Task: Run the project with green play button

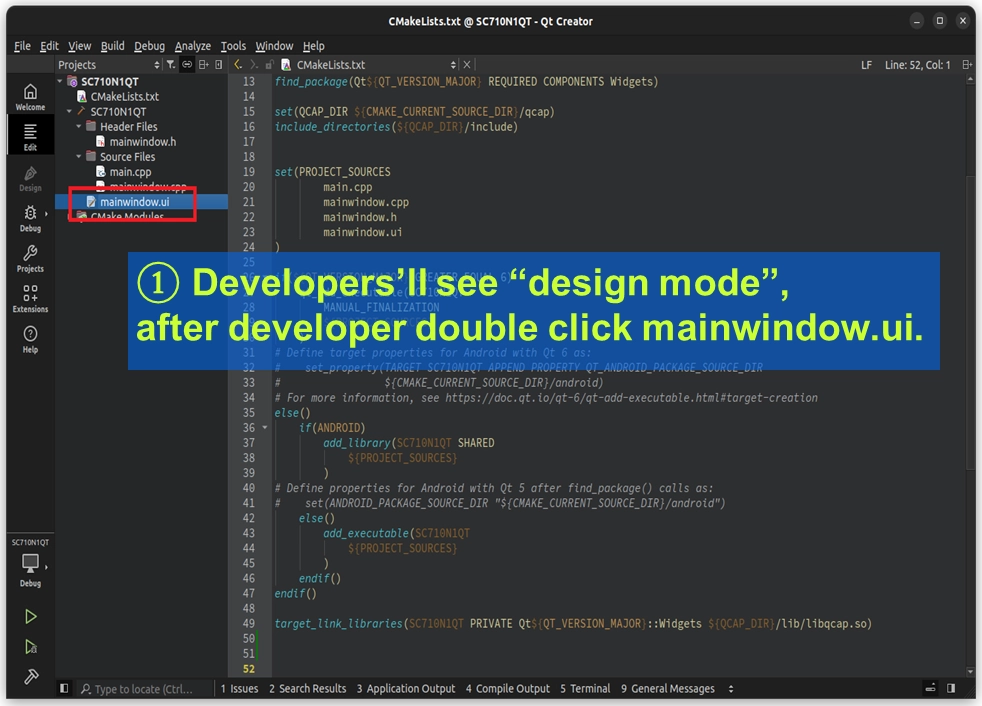Action: [x=31, y=617]
